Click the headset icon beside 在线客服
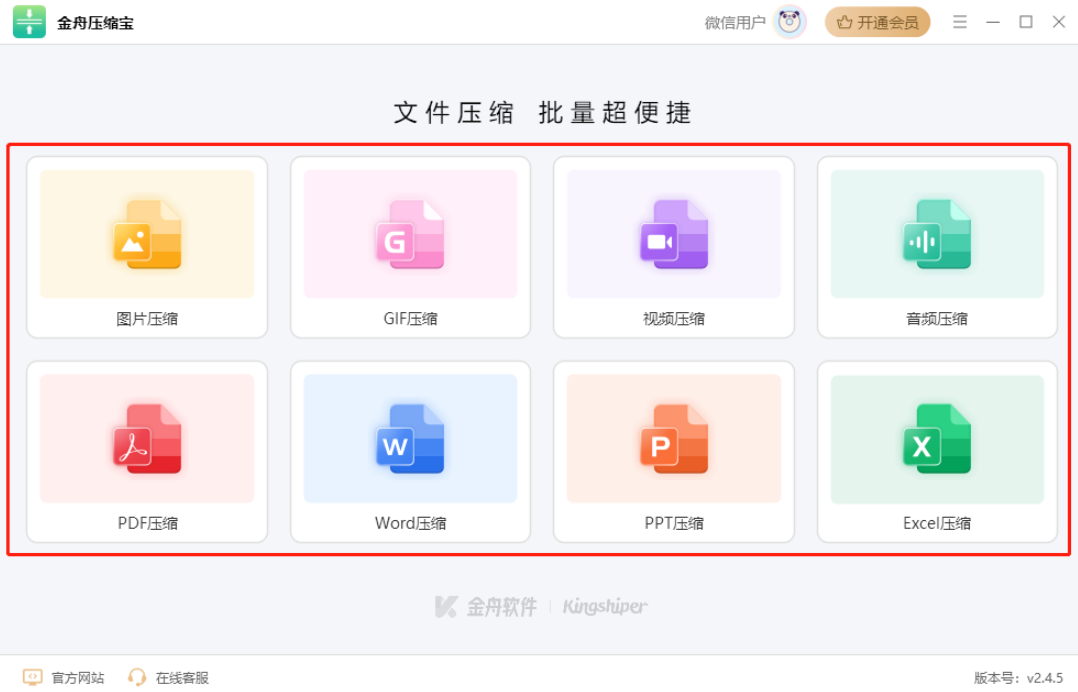The image size is (1078, 692). pyautogui.click(x=137, y=678)
